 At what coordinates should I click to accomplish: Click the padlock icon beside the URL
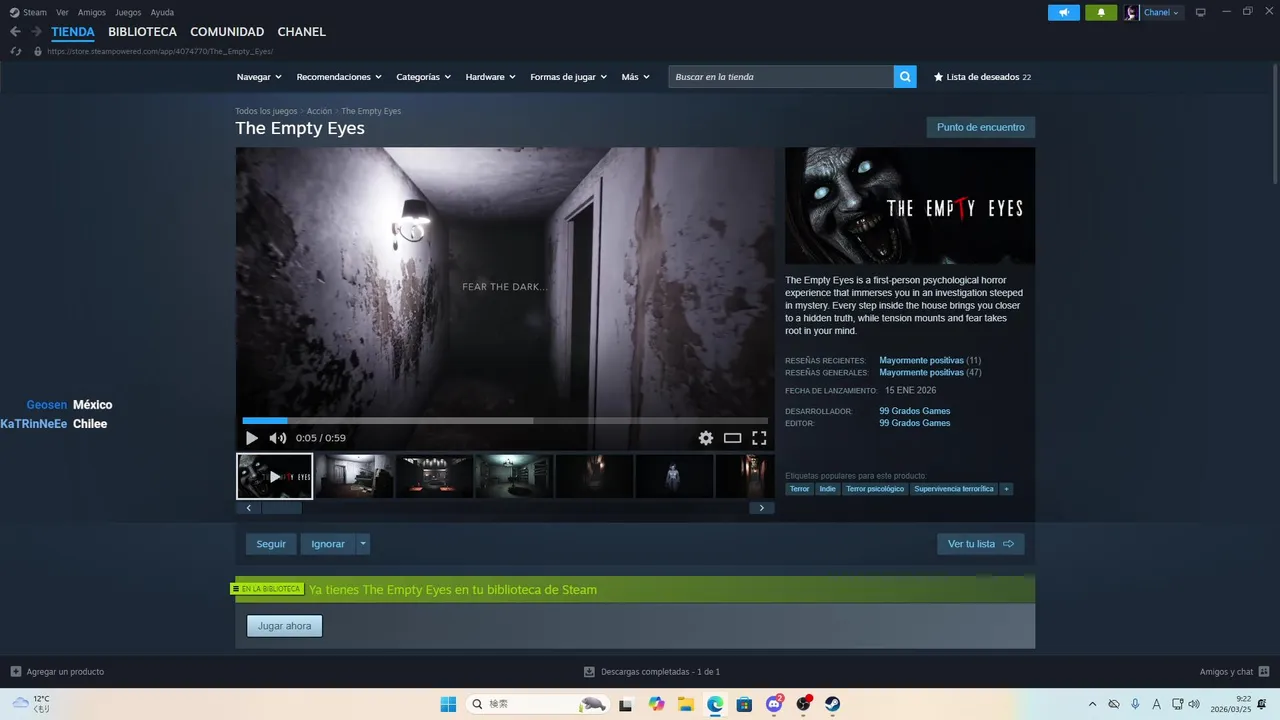point(38,51)
